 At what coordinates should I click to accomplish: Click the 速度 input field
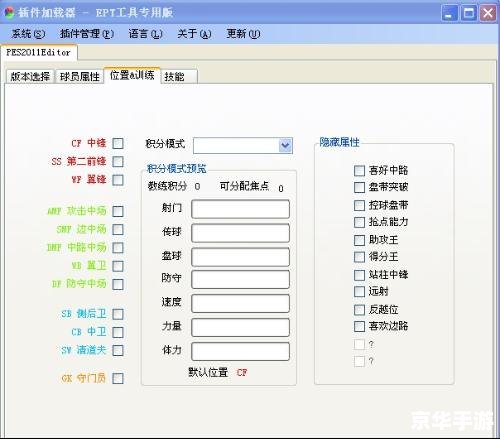pyautogui.click(x=240, y=303)
